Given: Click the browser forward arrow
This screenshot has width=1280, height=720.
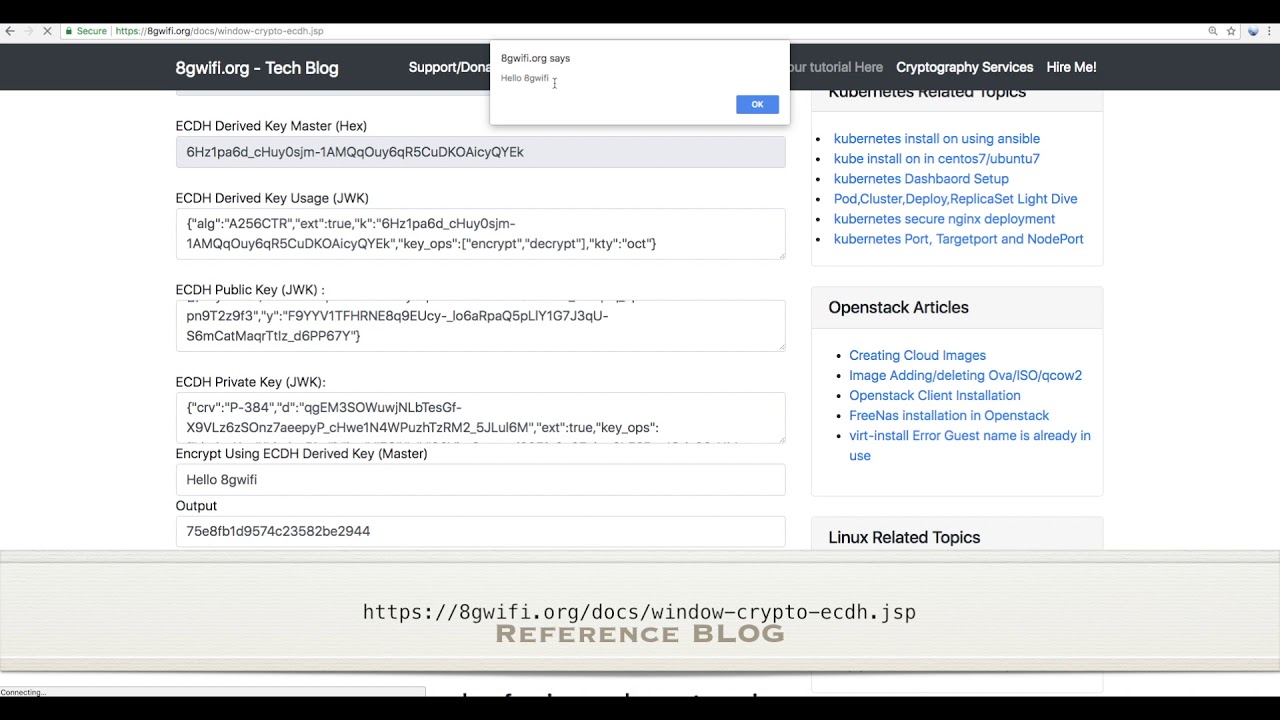Looking at the screenshot, I should (28, 31).
